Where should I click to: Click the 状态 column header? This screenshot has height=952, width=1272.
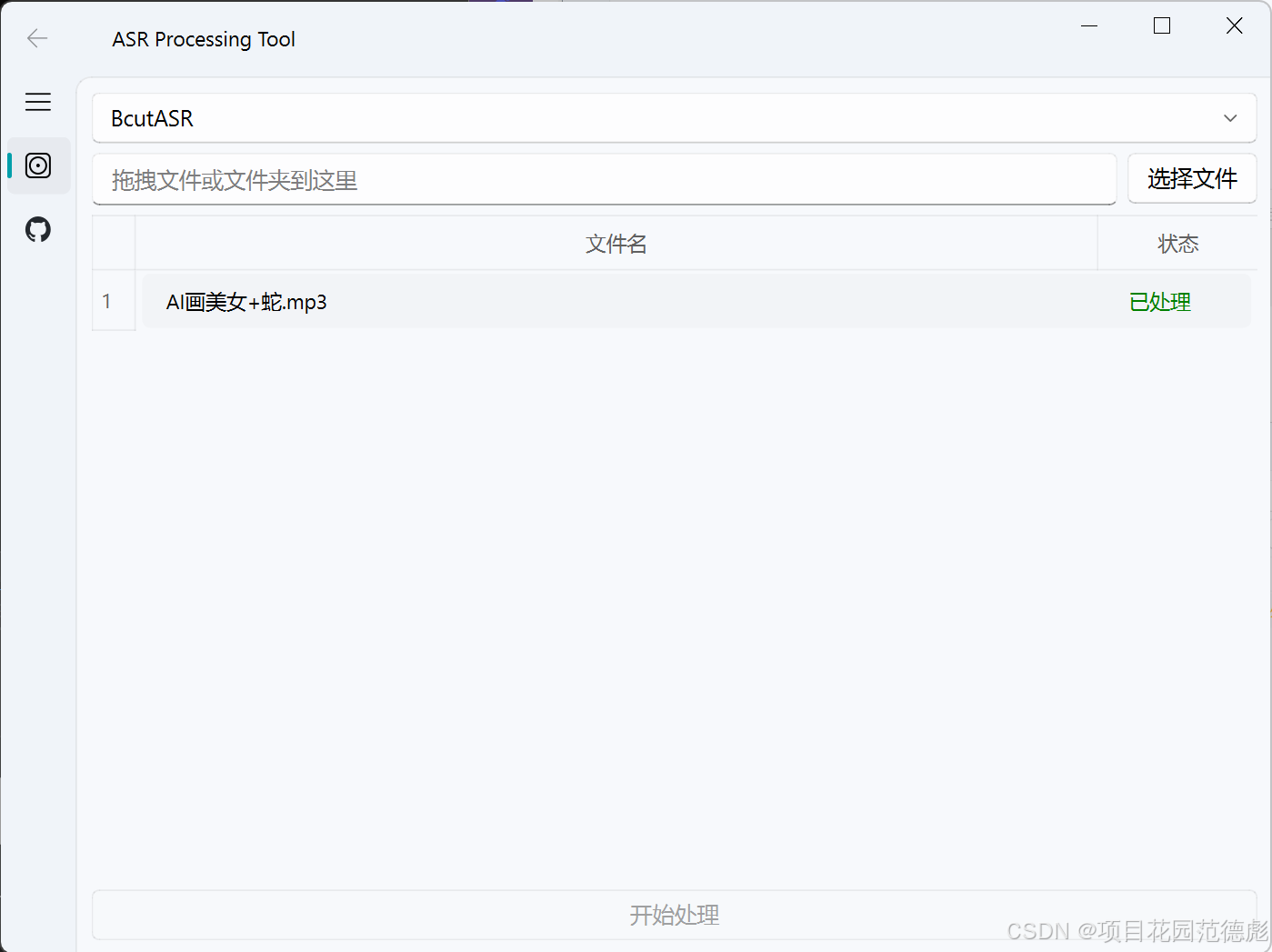click(x=1177, y=244)
